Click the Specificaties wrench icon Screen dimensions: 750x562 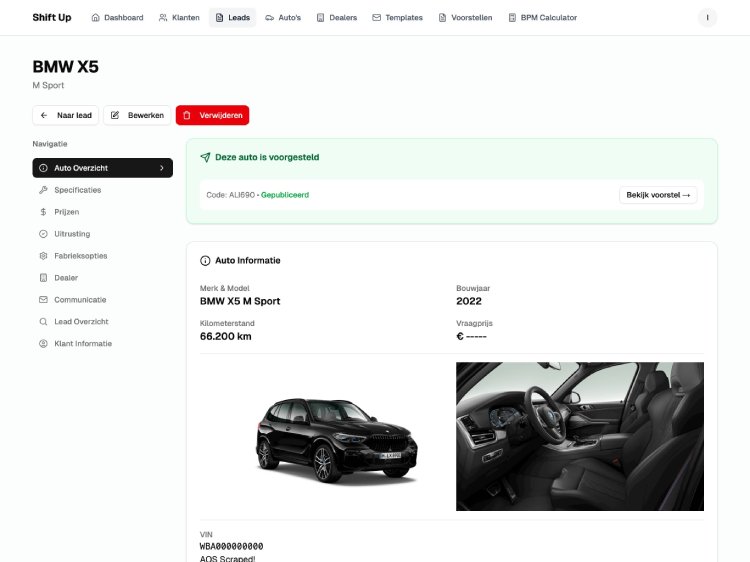(43, 190)
